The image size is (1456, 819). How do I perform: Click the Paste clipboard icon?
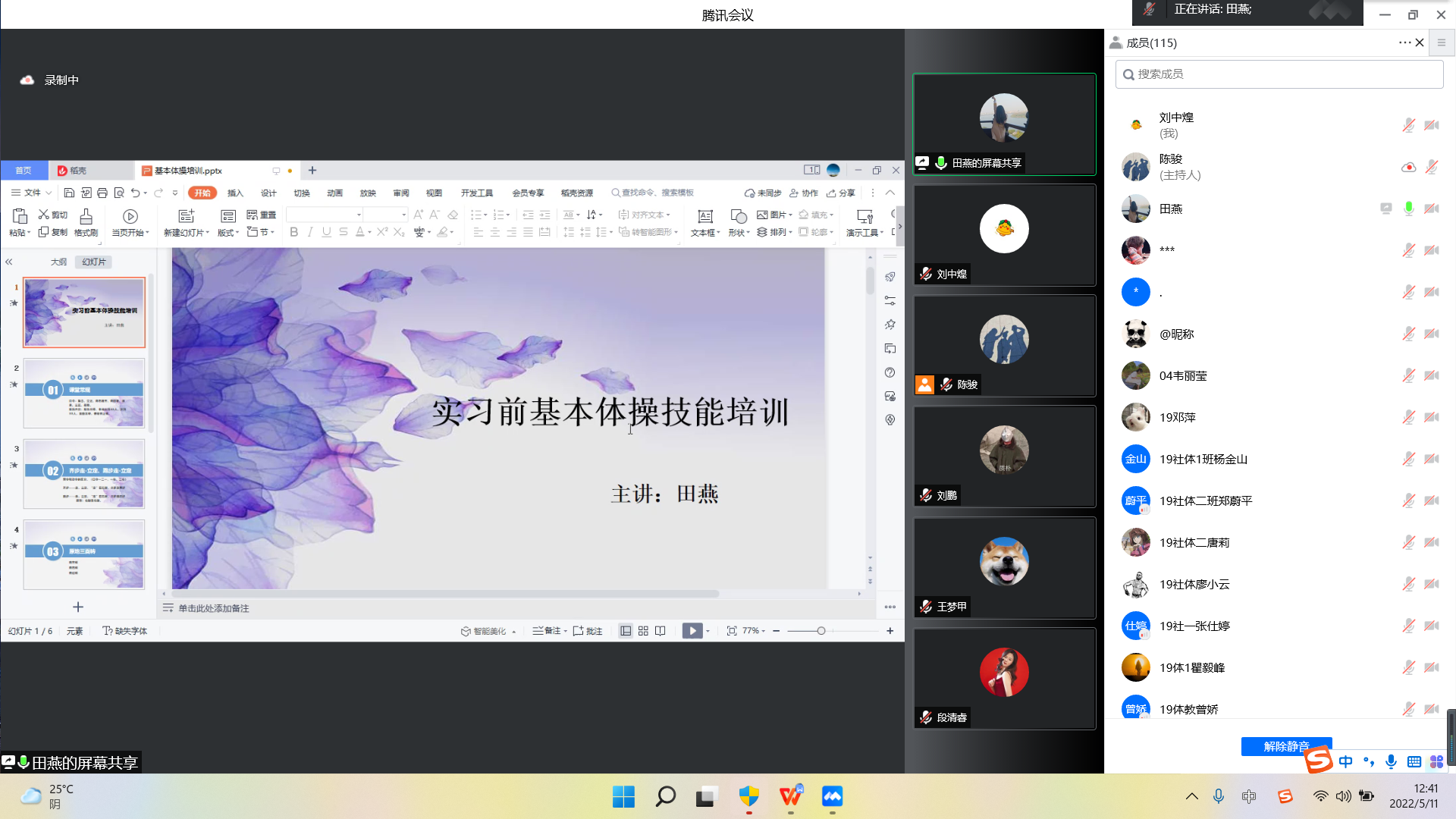[x=20, y=216]
